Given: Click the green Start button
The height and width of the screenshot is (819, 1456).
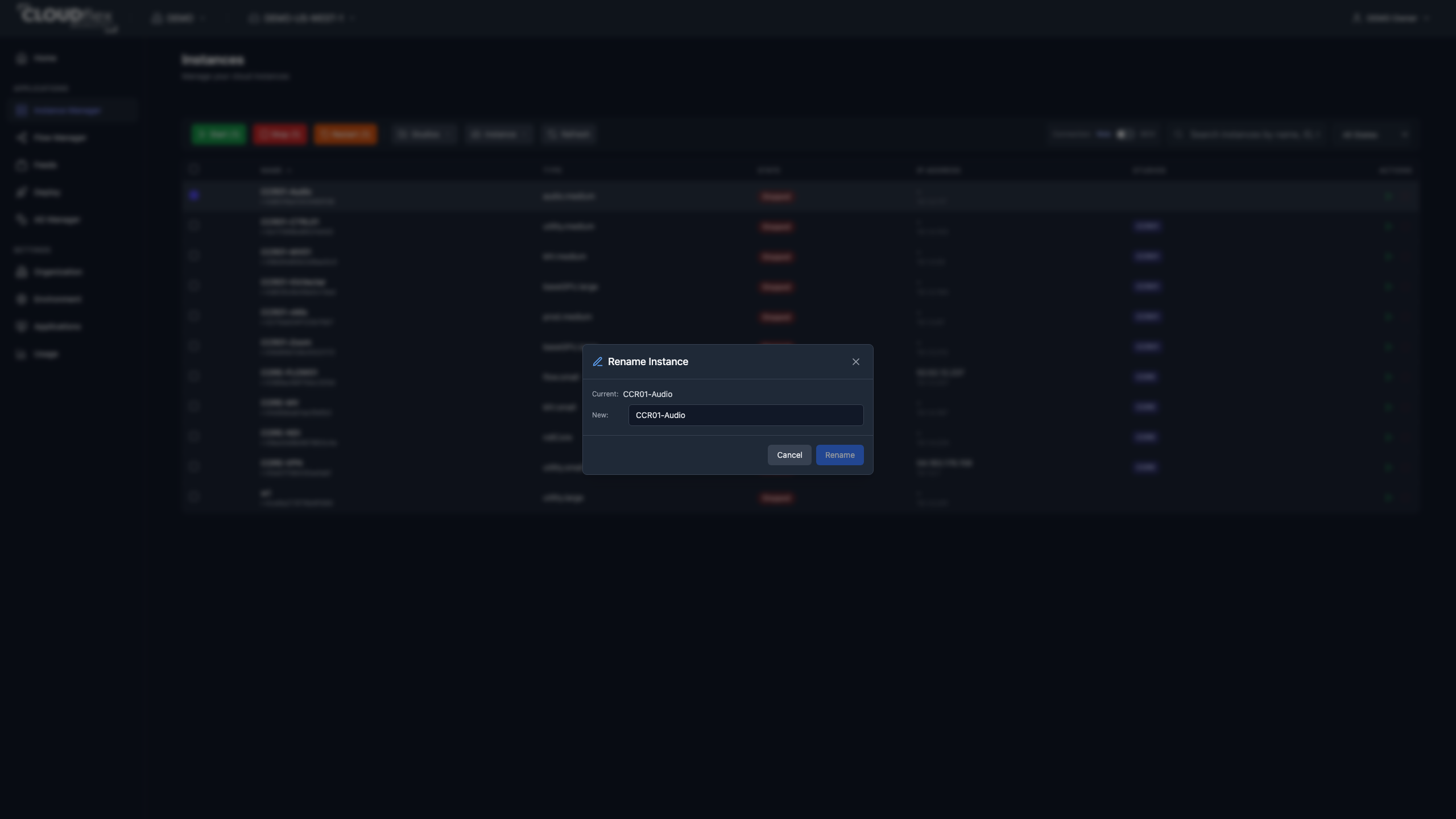Looking at the screenshot, I should coord(219,134).
